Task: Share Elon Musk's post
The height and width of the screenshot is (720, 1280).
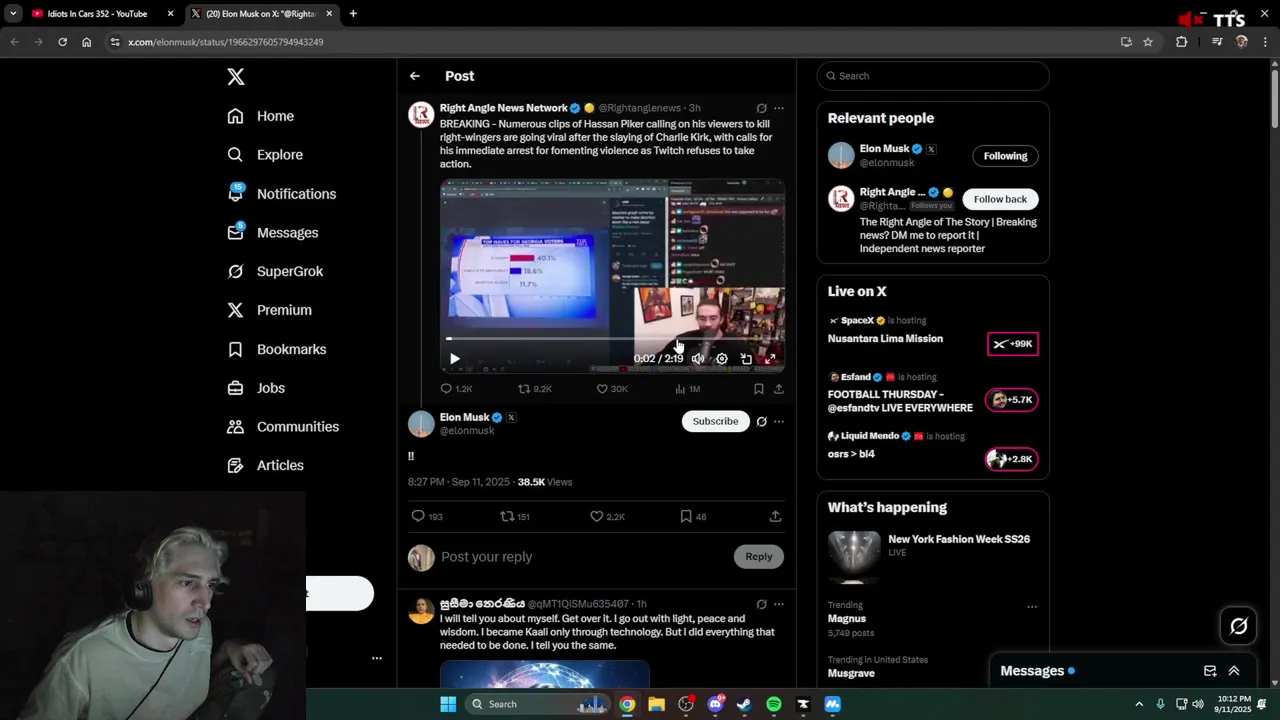Action: coord(775,516)
